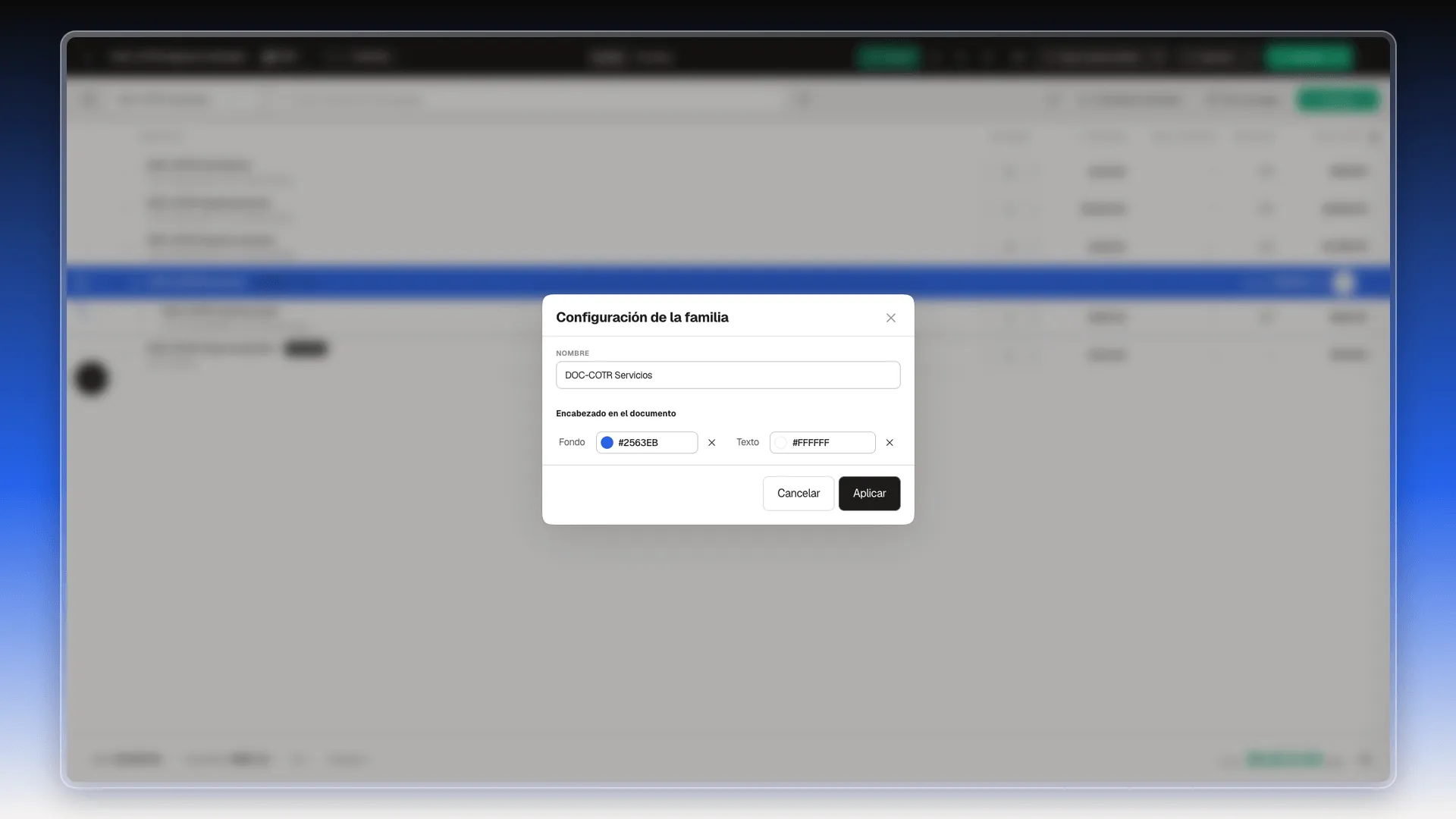Edit the Nombre field containing DOC-COTR Servicios
The width and height of the screenshot is (1456, 819).
coord(728,375)
